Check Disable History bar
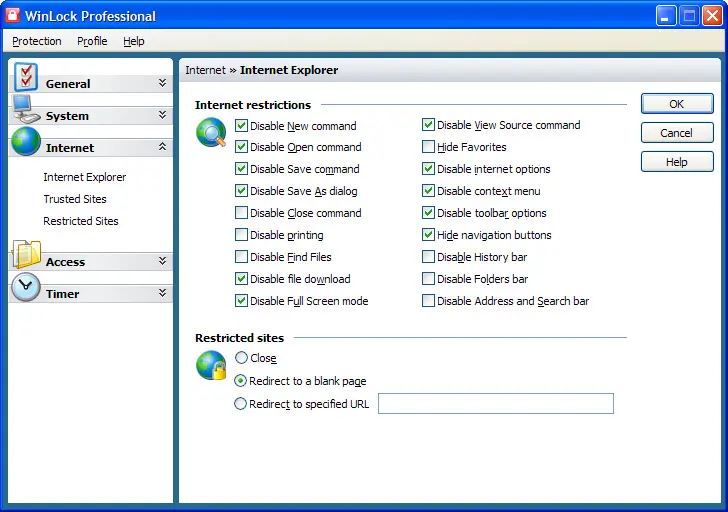 pyautogui.click(x=428, y=257)
